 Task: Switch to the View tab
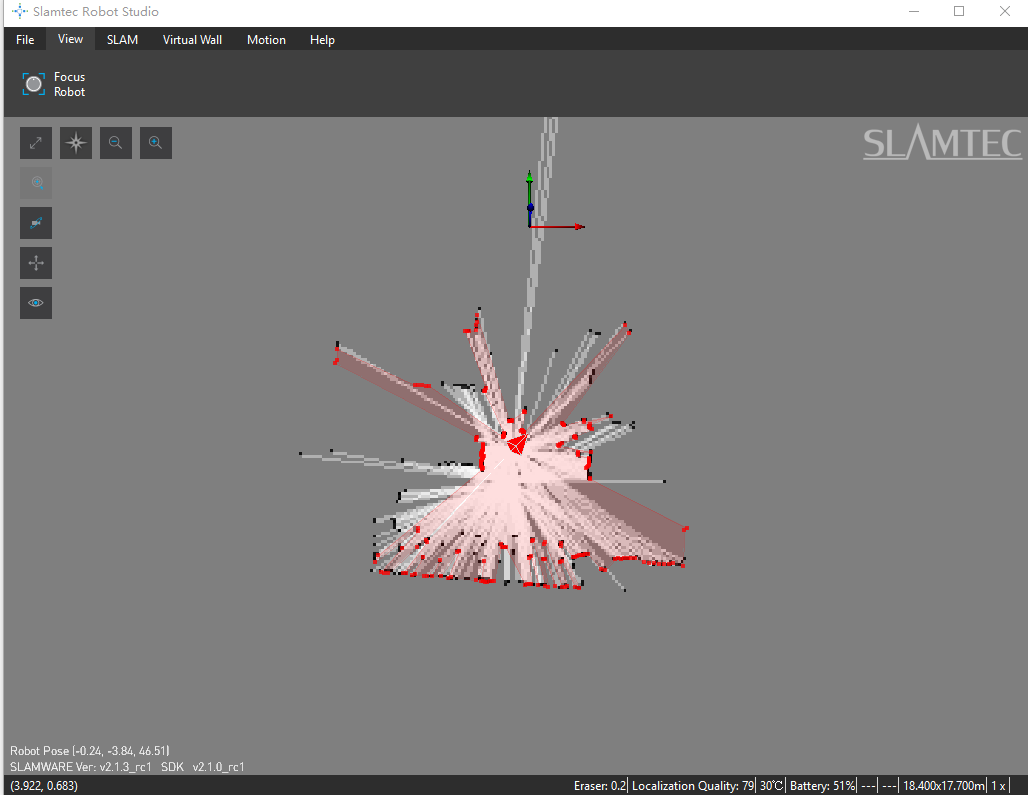coord(70,39)
